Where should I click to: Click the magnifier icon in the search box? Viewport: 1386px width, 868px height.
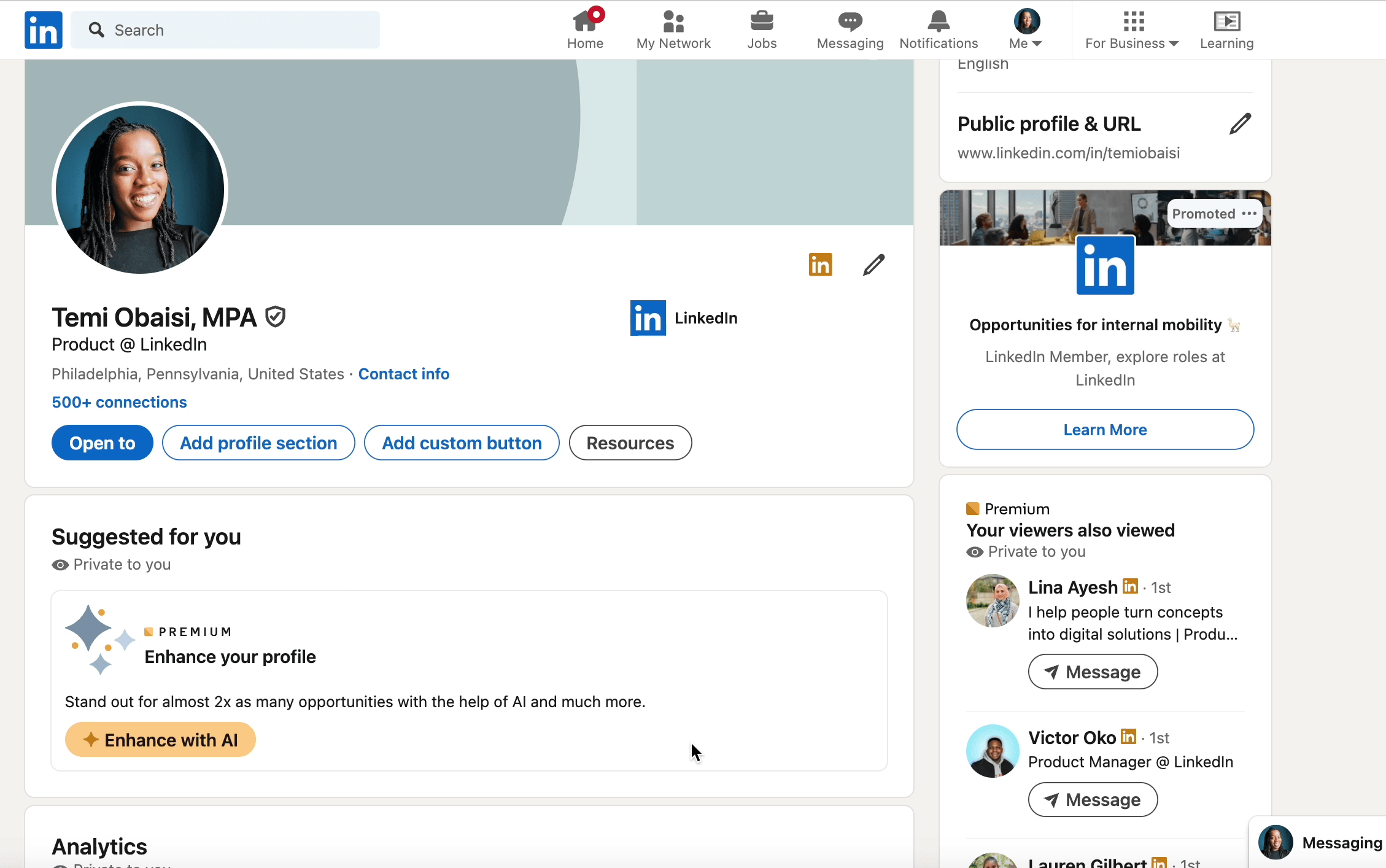point(96,29)
